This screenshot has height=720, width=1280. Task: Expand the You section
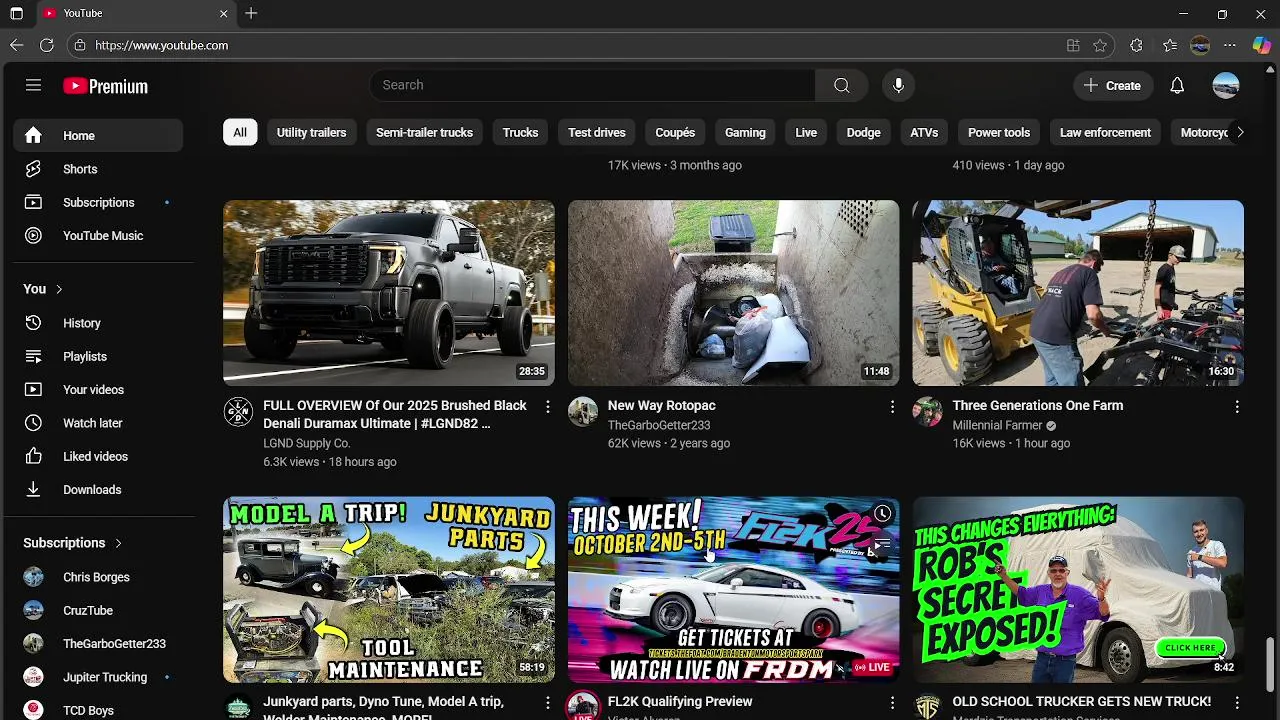point(43,289)
